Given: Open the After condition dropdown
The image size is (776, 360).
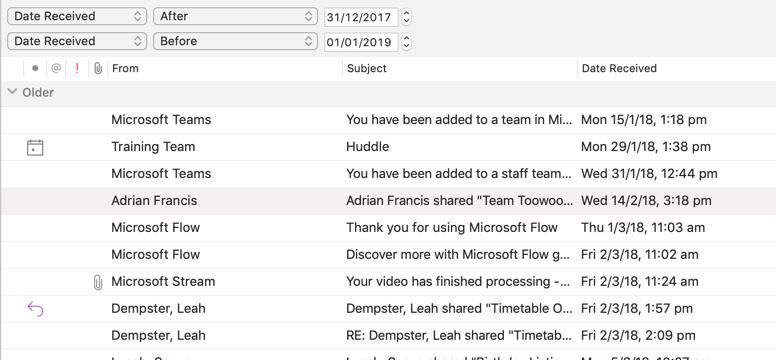Looking at the screenshot, I should [235, 16].
